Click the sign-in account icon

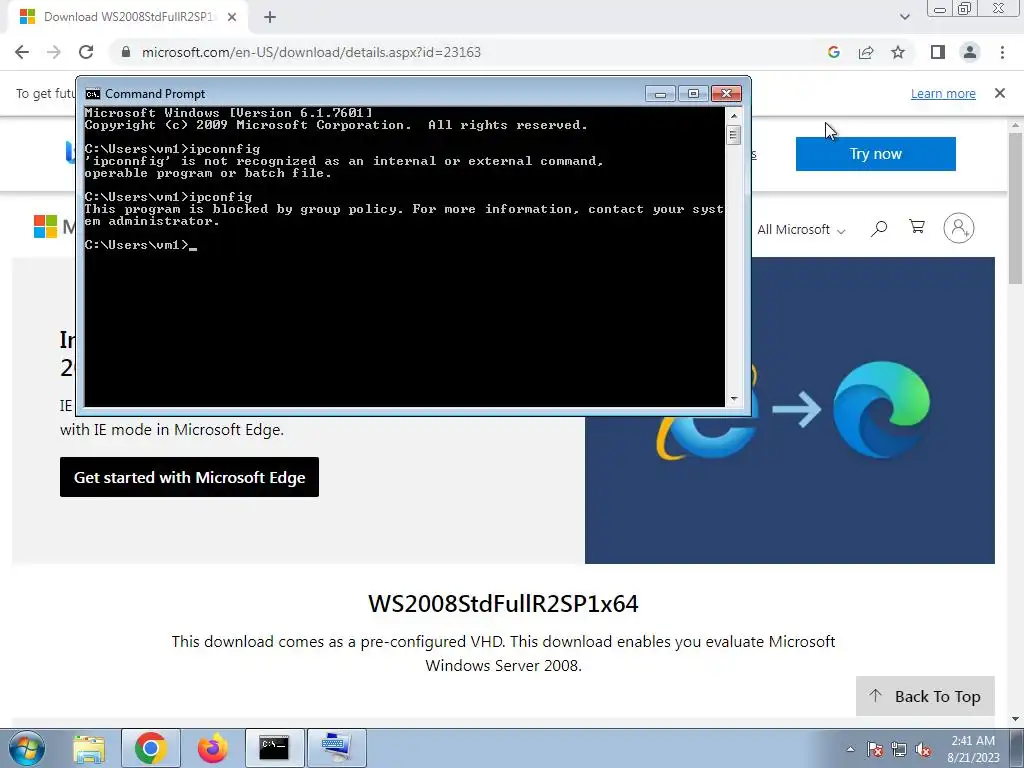click(959, 228)
